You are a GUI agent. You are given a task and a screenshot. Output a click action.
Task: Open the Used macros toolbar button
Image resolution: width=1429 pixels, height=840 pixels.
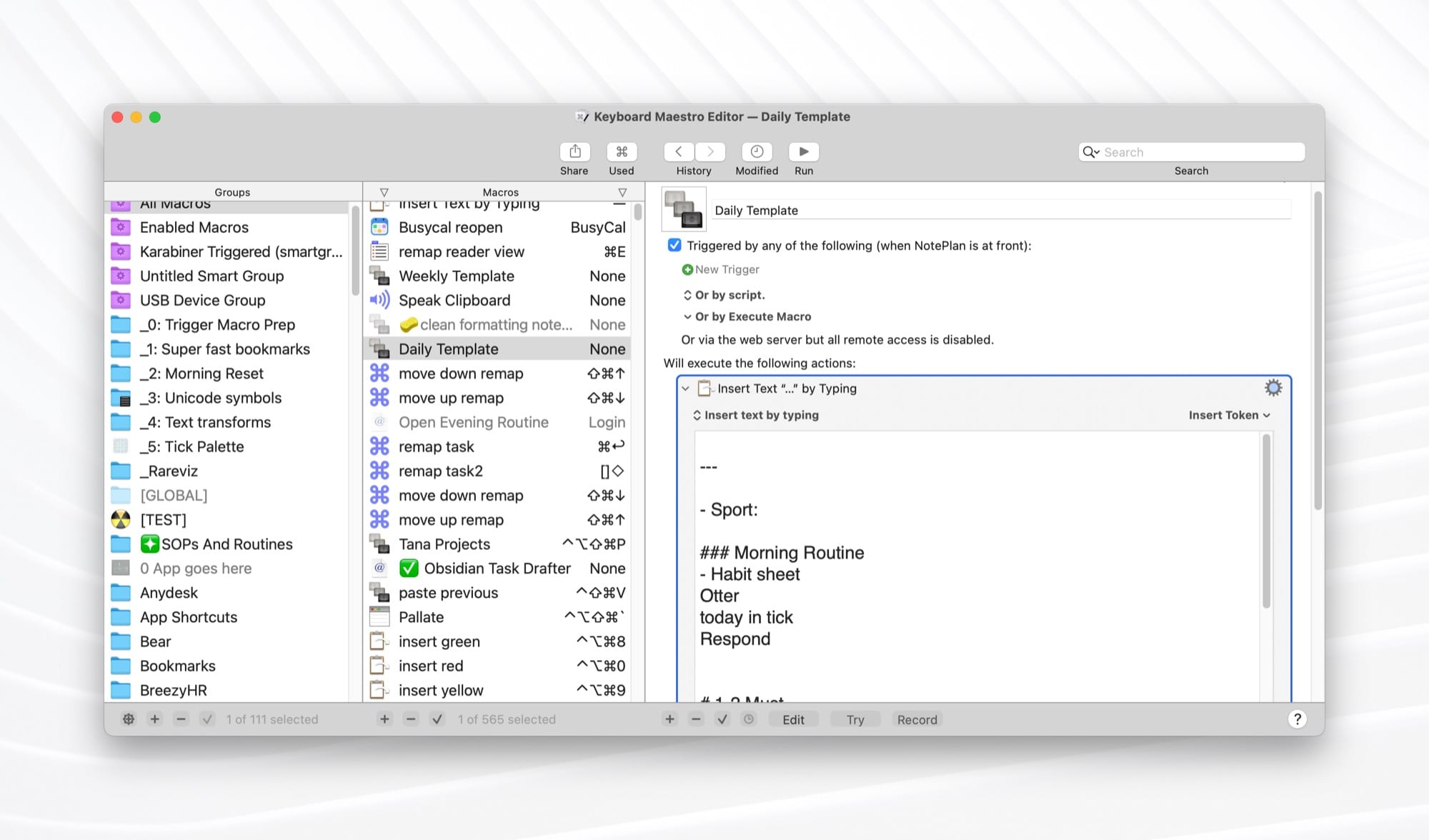click(x=622, y=151)
